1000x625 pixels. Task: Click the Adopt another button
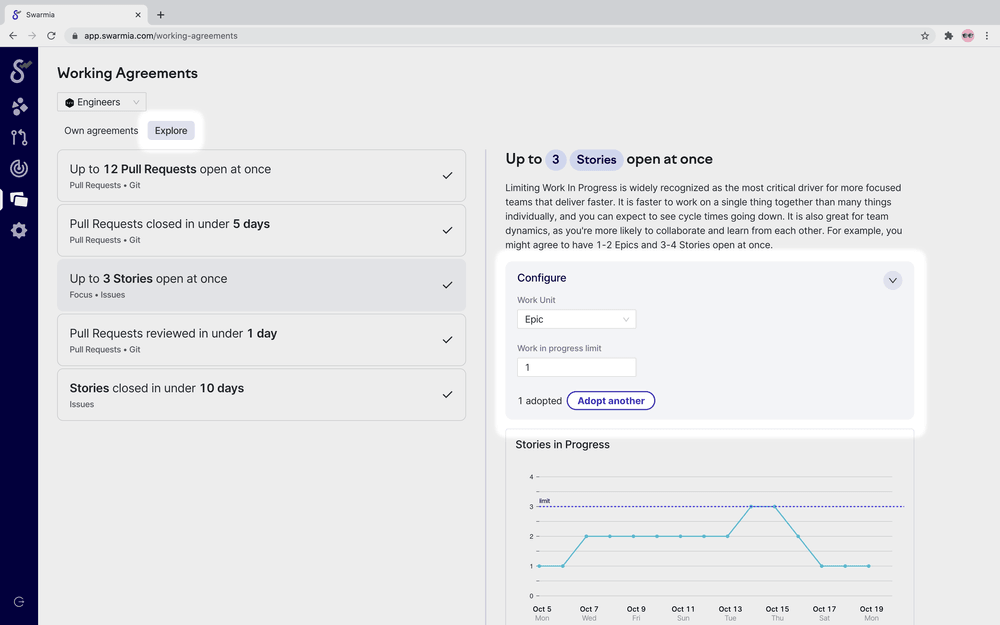coord(610,400)
